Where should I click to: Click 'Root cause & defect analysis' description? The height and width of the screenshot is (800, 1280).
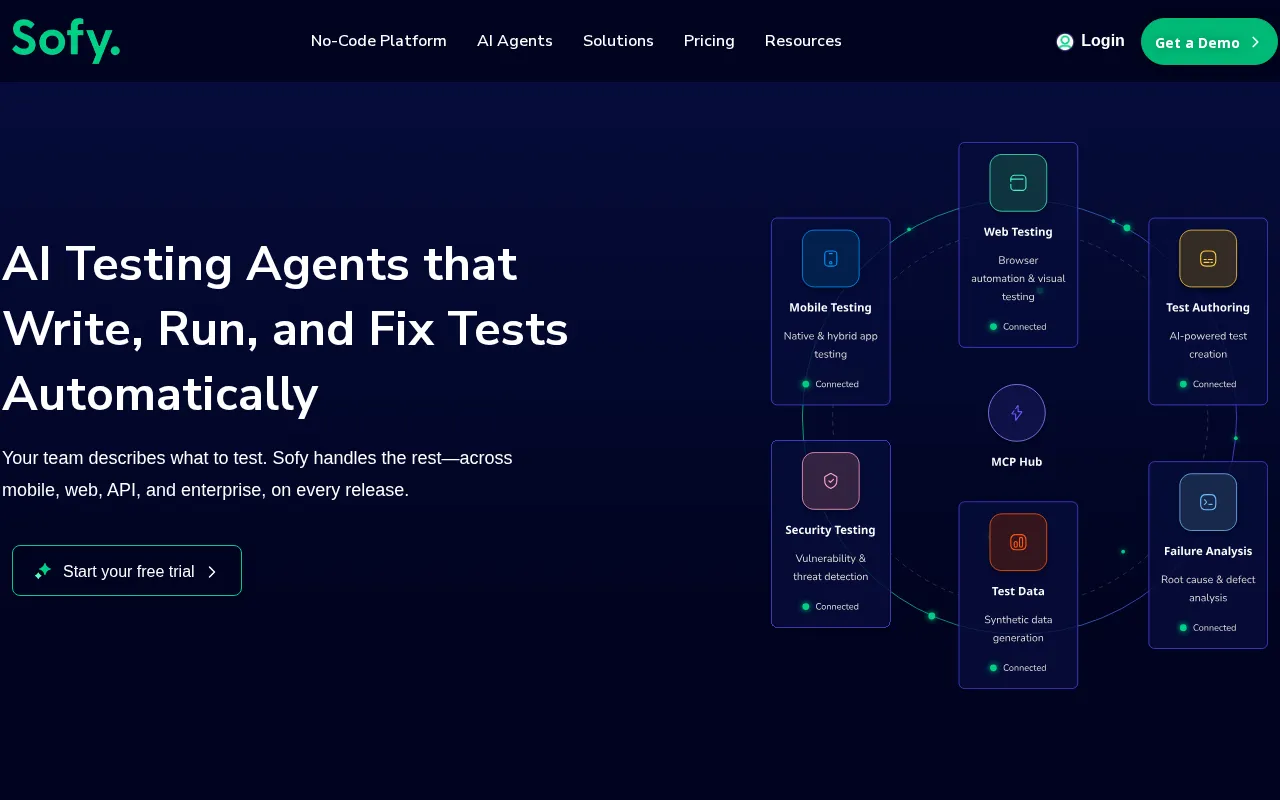(1208, 588)
